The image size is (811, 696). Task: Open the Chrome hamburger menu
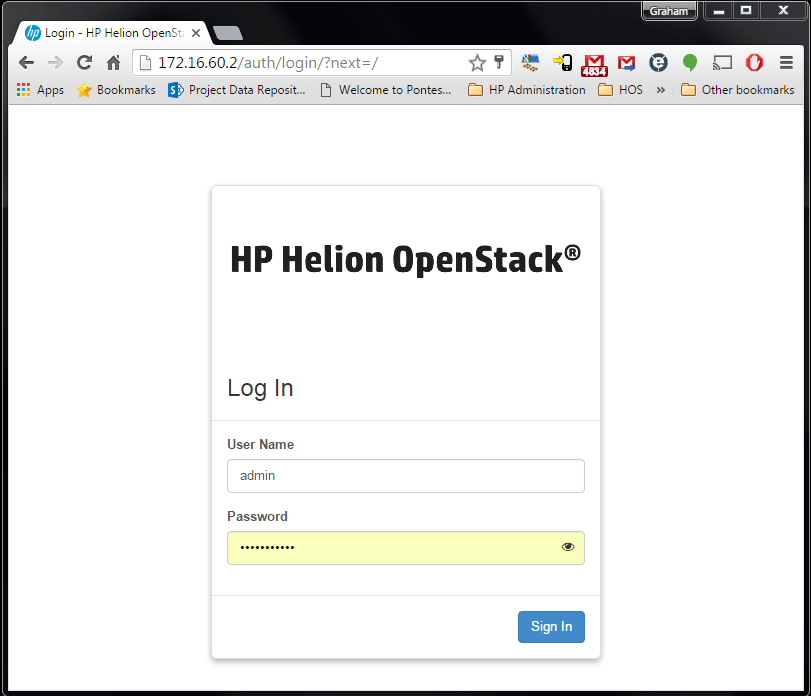787,63
